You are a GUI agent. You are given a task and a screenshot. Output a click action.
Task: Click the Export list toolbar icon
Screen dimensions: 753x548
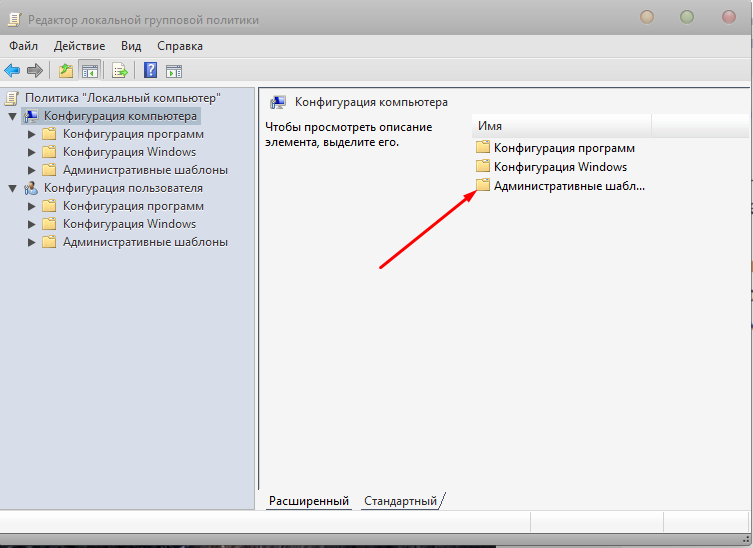point(120,71)
